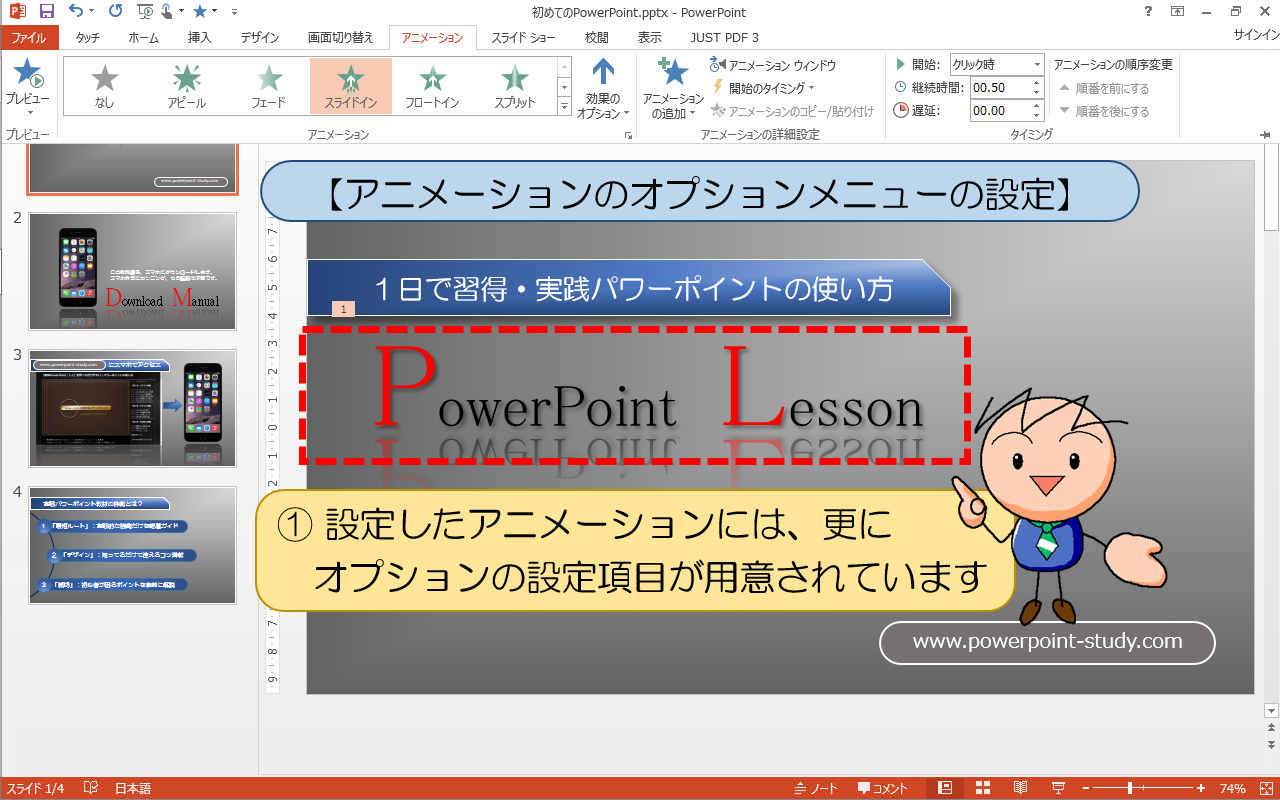Click zoom in plus button
This screenshot has width=1280, height=800.
1201,788
